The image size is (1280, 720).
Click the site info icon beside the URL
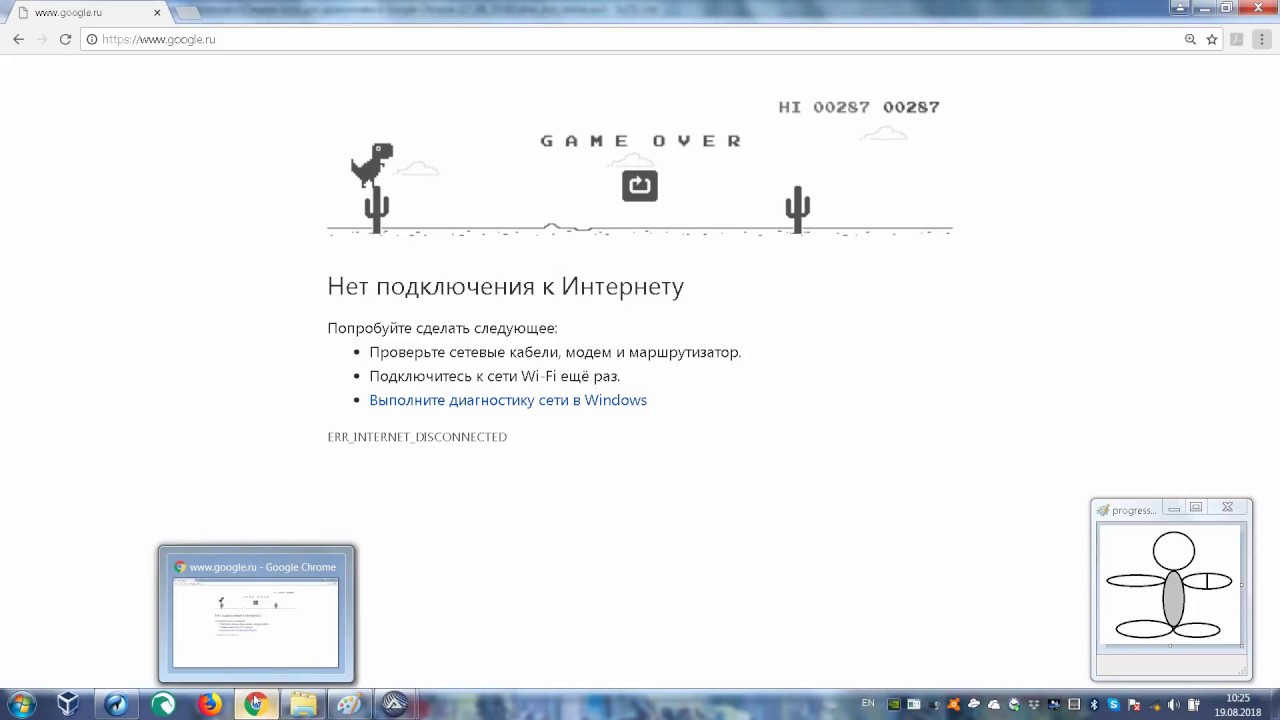[91, 39]
